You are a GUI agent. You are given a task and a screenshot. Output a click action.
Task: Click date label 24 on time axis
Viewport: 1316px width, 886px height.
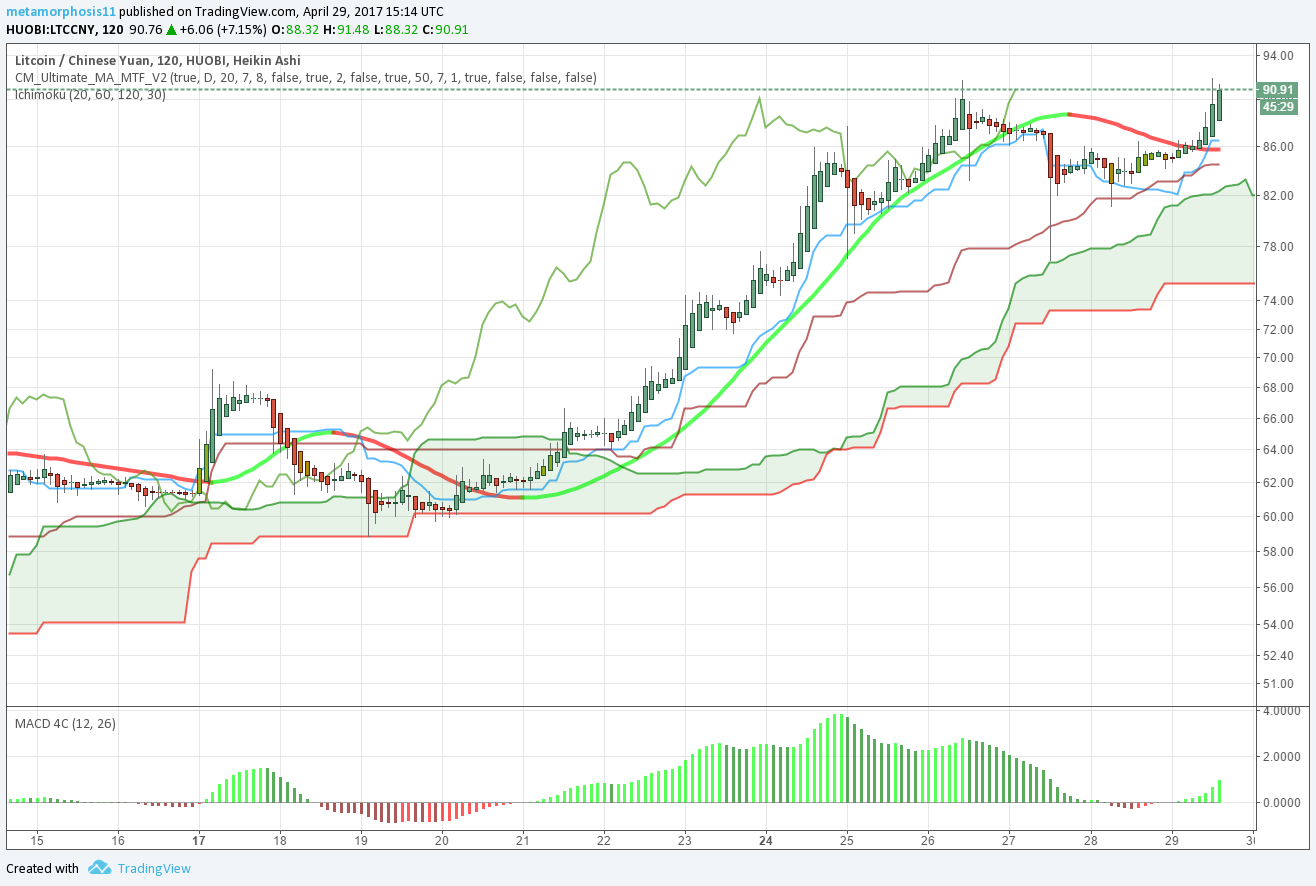coord(765,840)
